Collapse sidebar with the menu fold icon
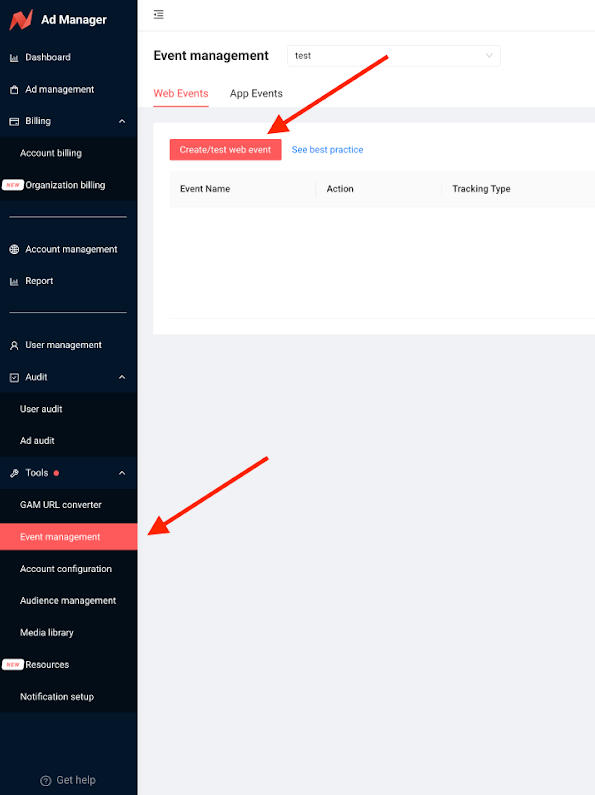 coord(159,14)
